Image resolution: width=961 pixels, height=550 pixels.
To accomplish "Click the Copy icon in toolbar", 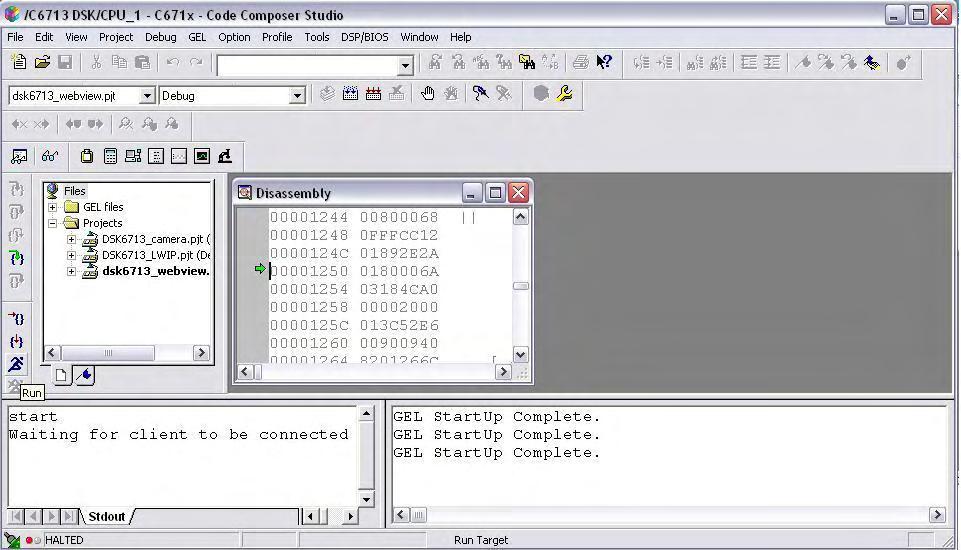I will pos(120,62).
